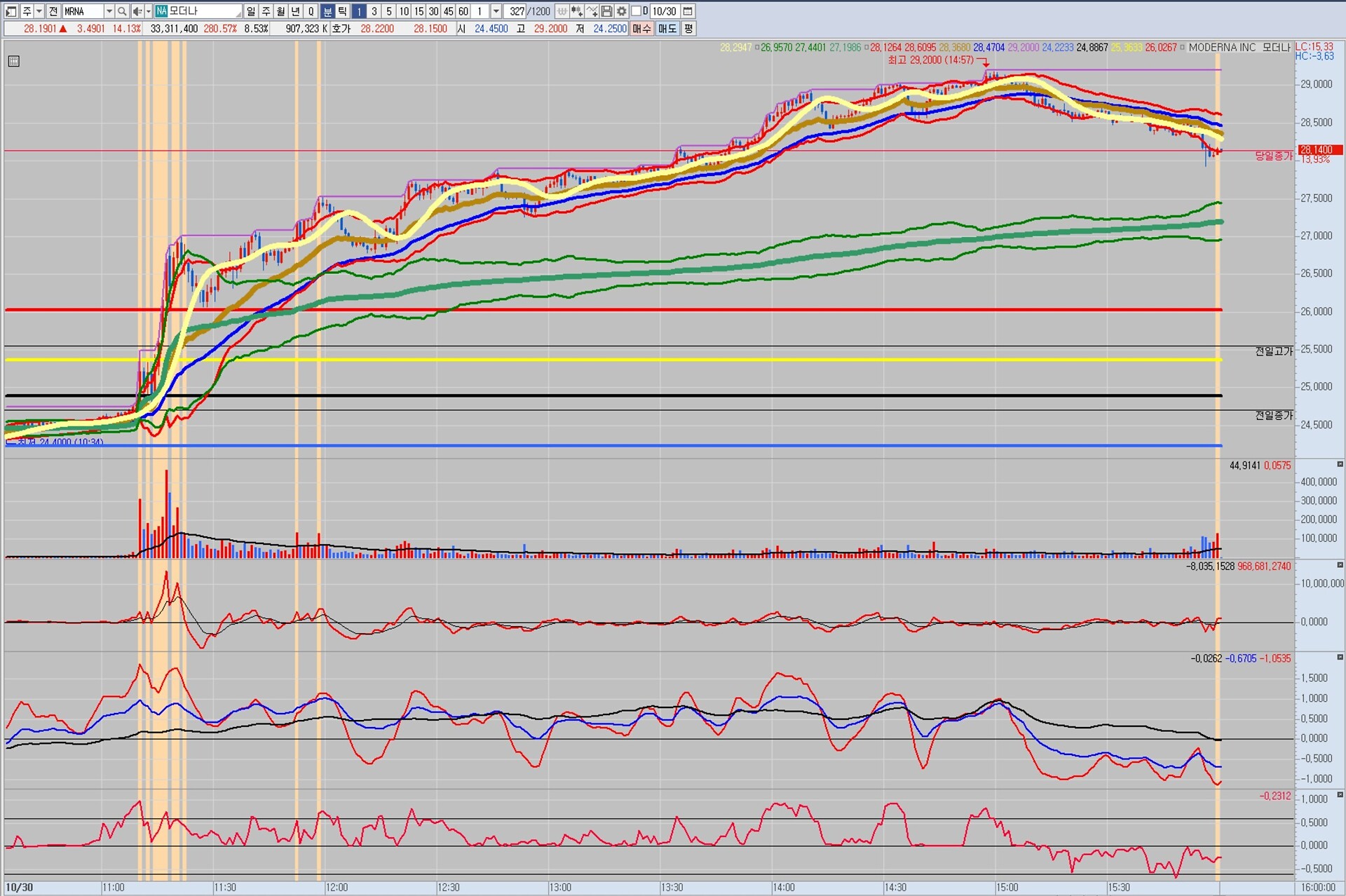Expand the dropdown beside the speaker icon
Viewport: 1346px width, 896px height.
click(x=148, y=11)
